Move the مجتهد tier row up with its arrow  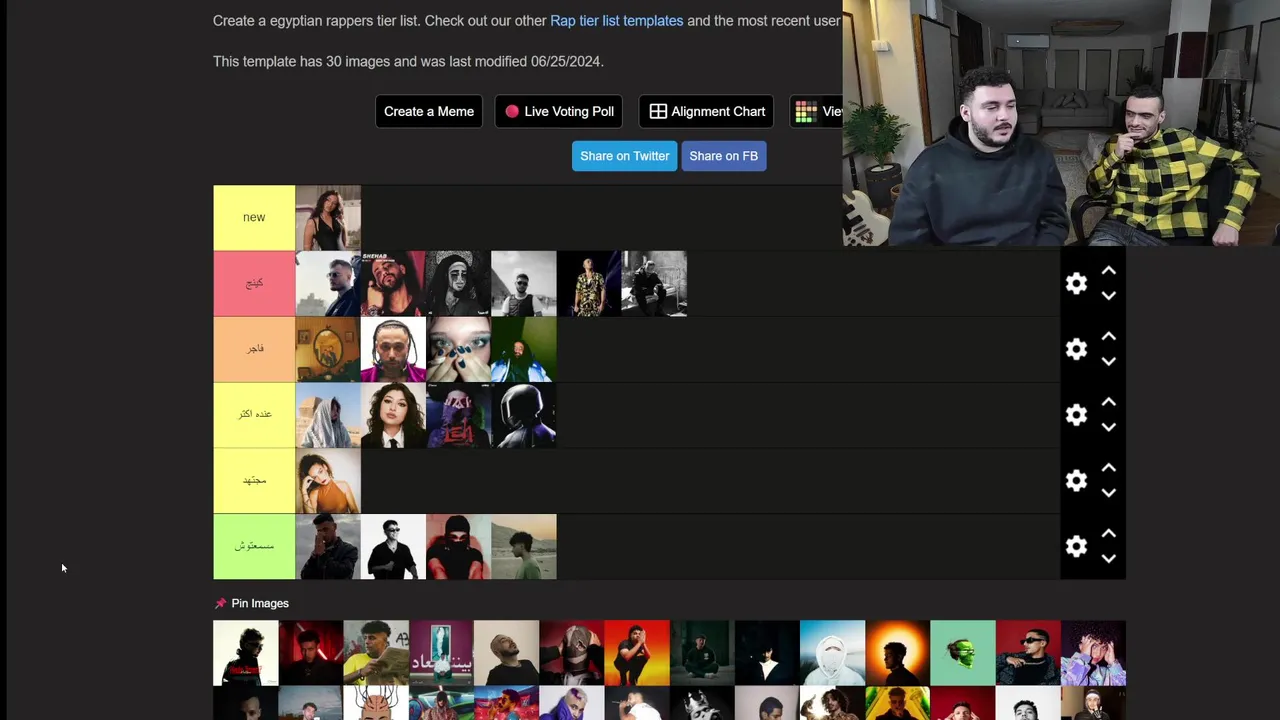pyautogui.click(x=1108, y=468)
